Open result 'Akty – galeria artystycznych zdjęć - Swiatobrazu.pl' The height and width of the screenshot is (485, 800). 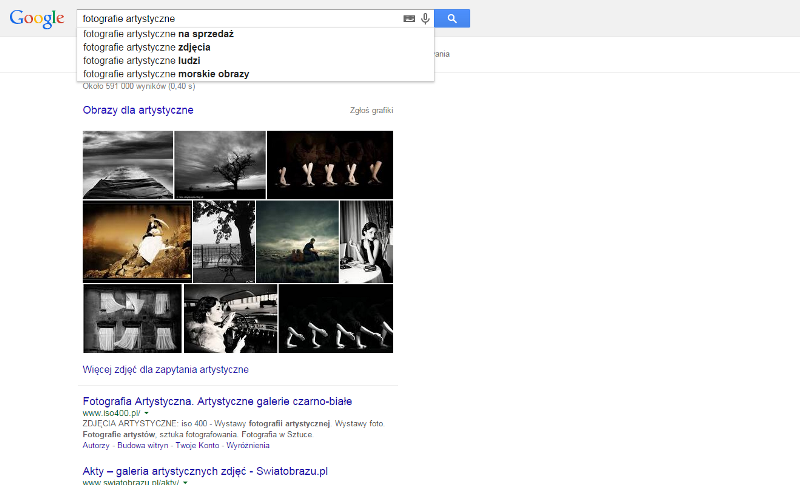205,471
